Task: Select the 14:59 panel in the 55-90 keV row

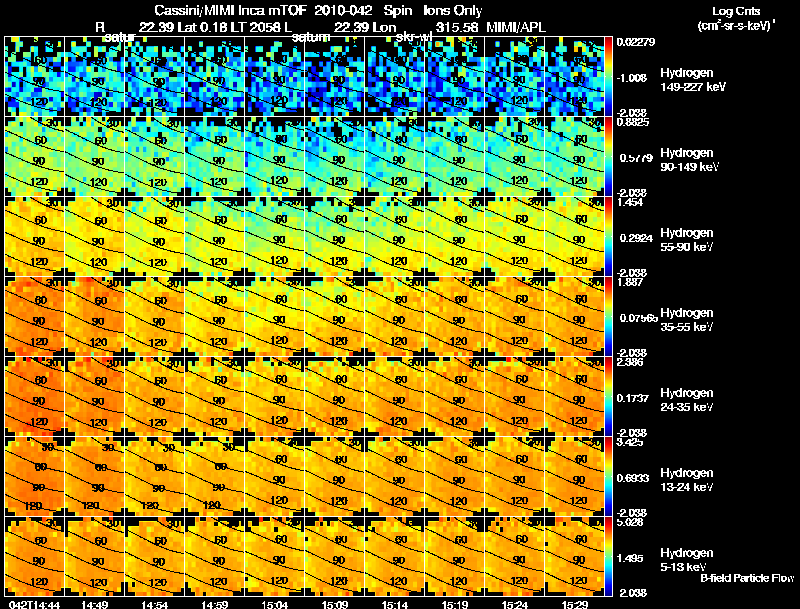Action: coord(215,237)
